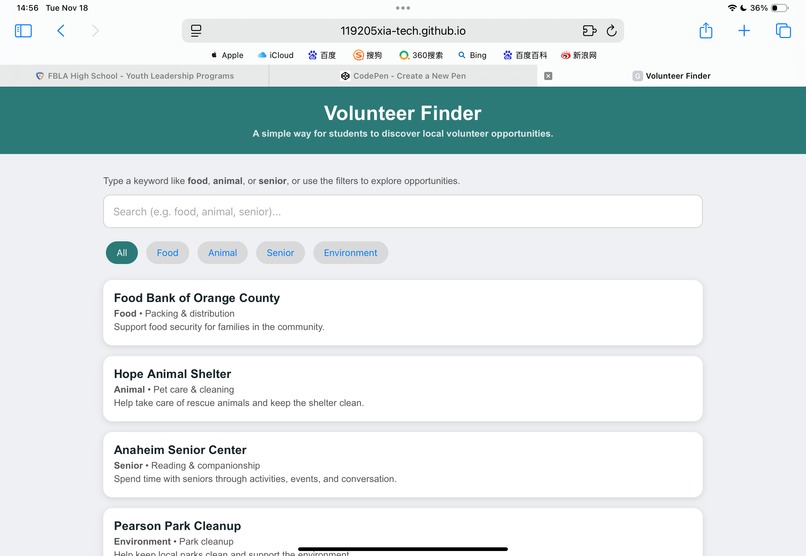Viewport: 806px width, 556px height.
Task: Select the All filter chip
Action: tap(122, 253)
